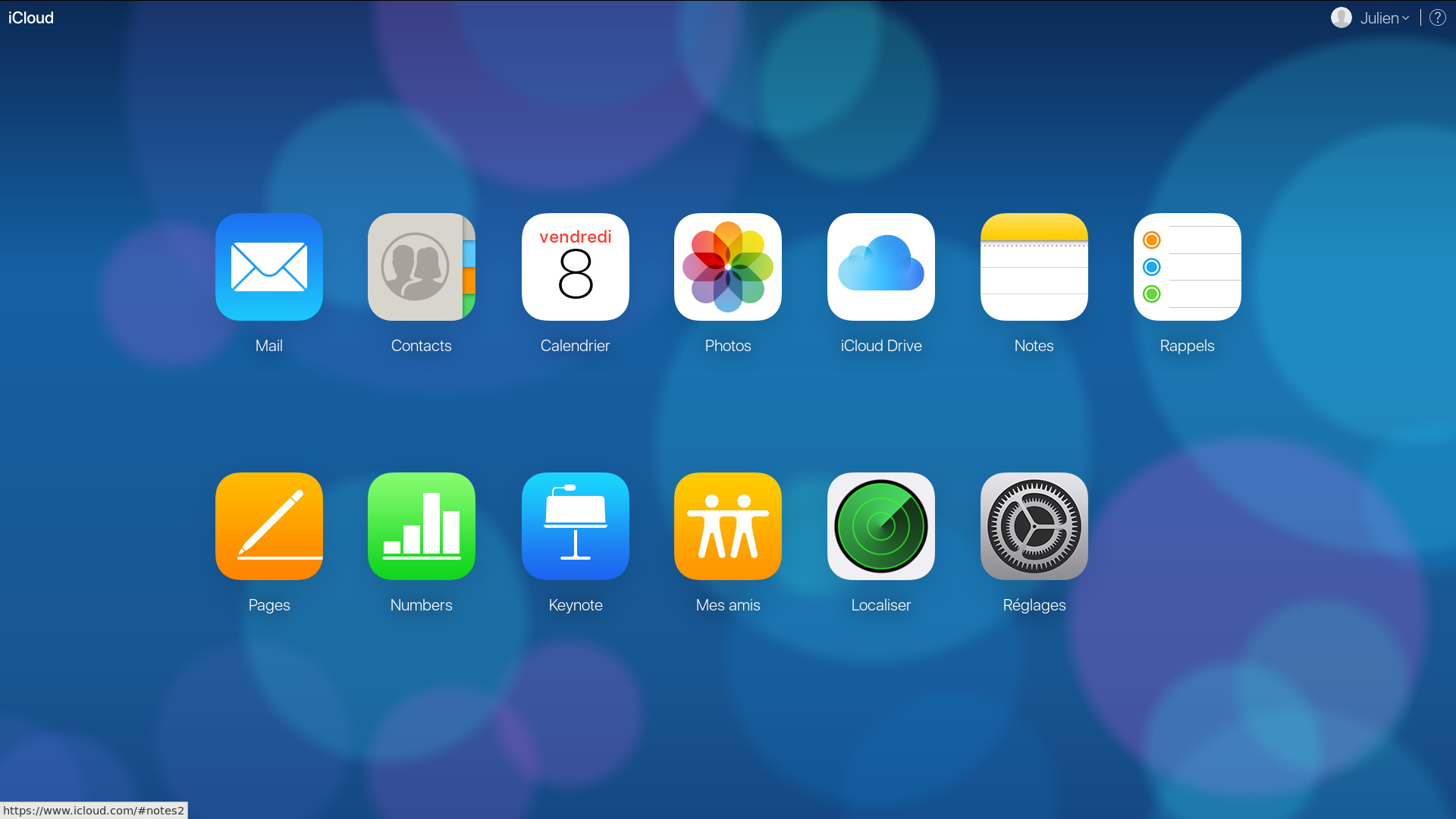Click the iCloud Drive label text
1456x819 pixels.
[x=881, y=346]
